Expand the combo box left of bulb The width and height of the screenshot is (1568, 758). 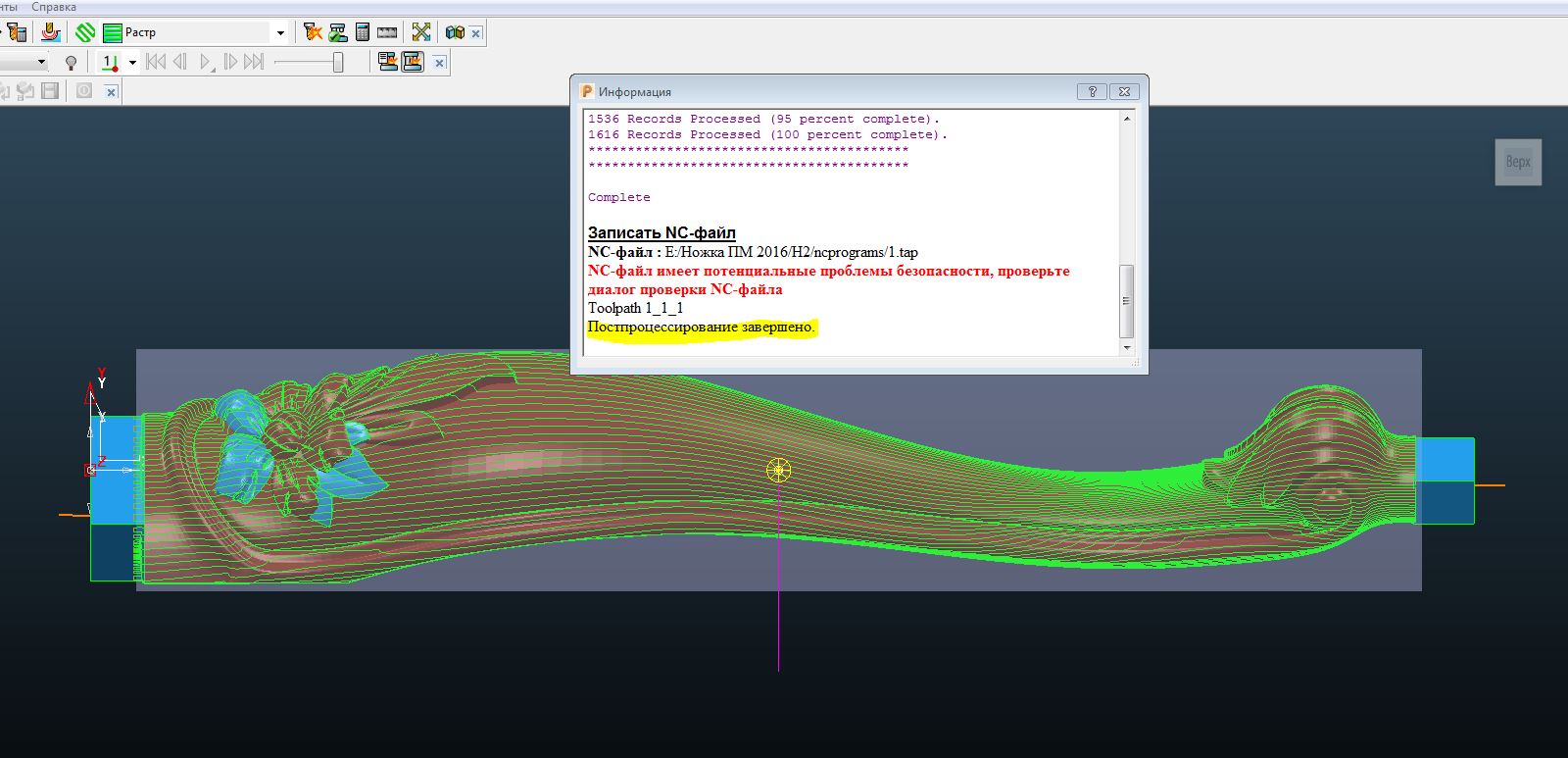41,63
